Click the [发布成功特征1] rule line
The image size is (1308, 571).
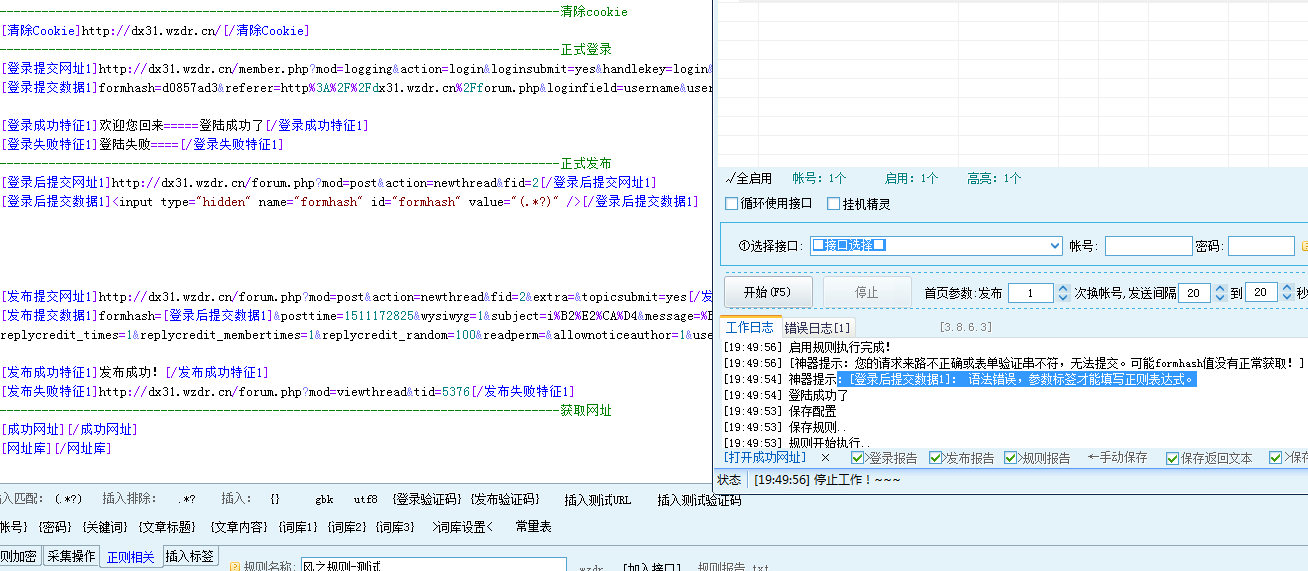coord(134,373)
